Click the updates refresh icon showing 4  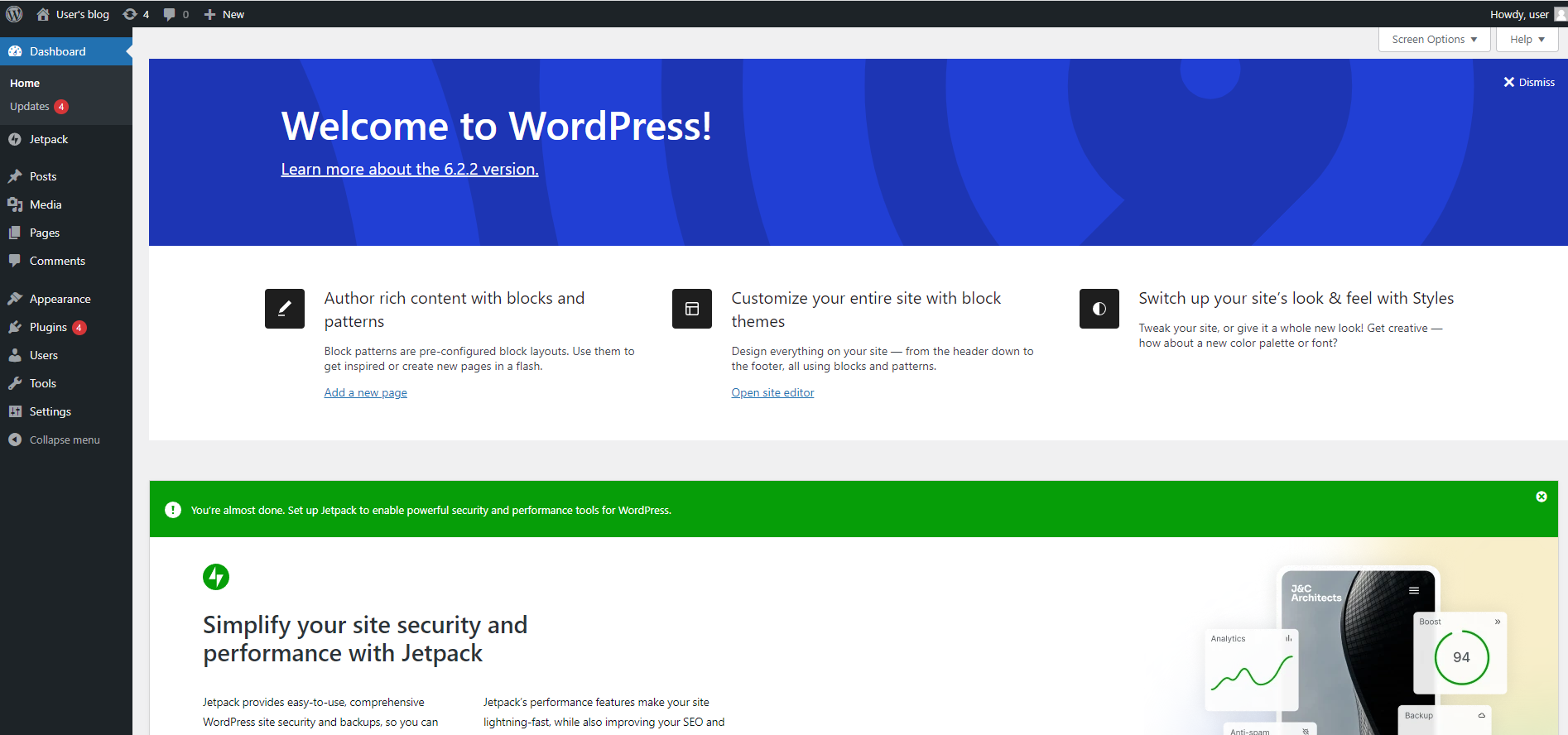click(130, 14)
